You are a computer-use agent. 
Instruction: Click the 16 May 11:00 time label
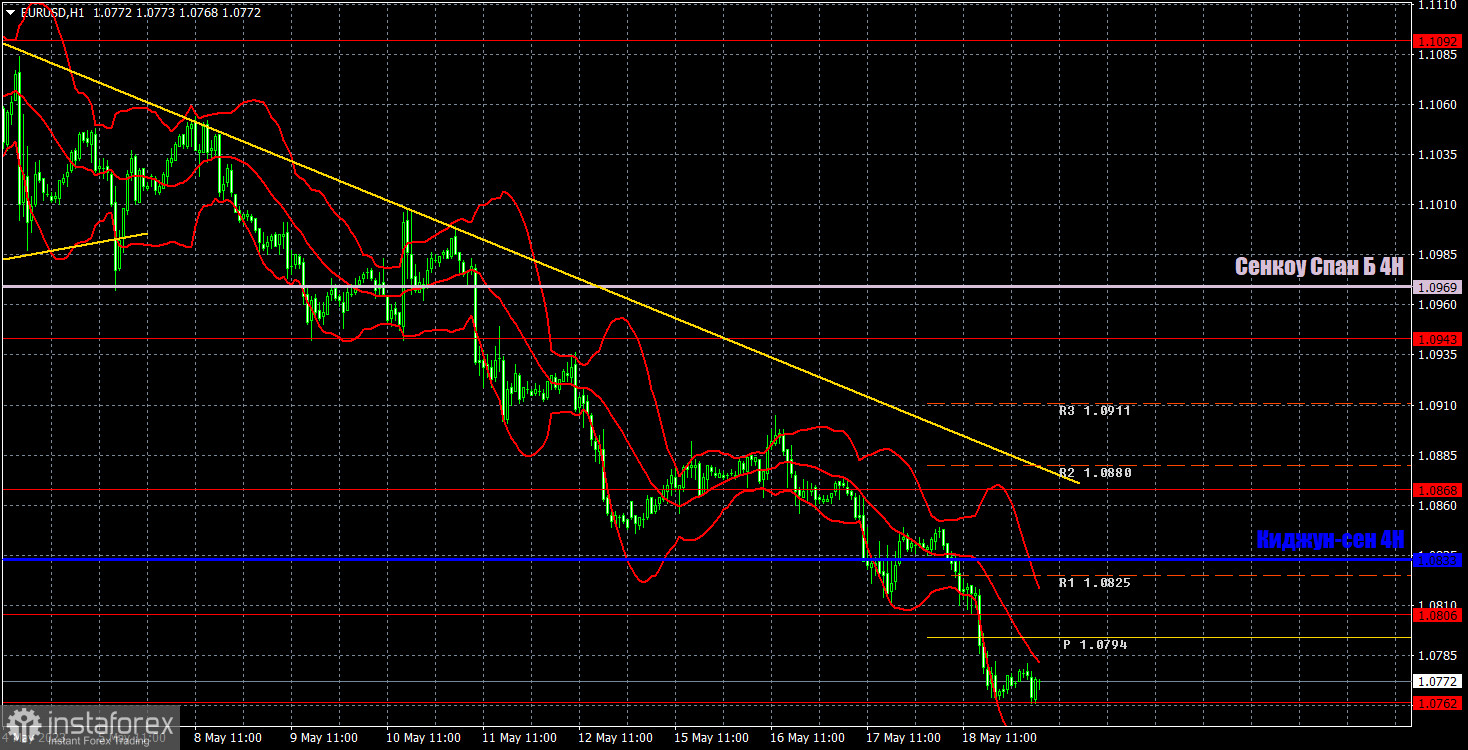[809, 738]
